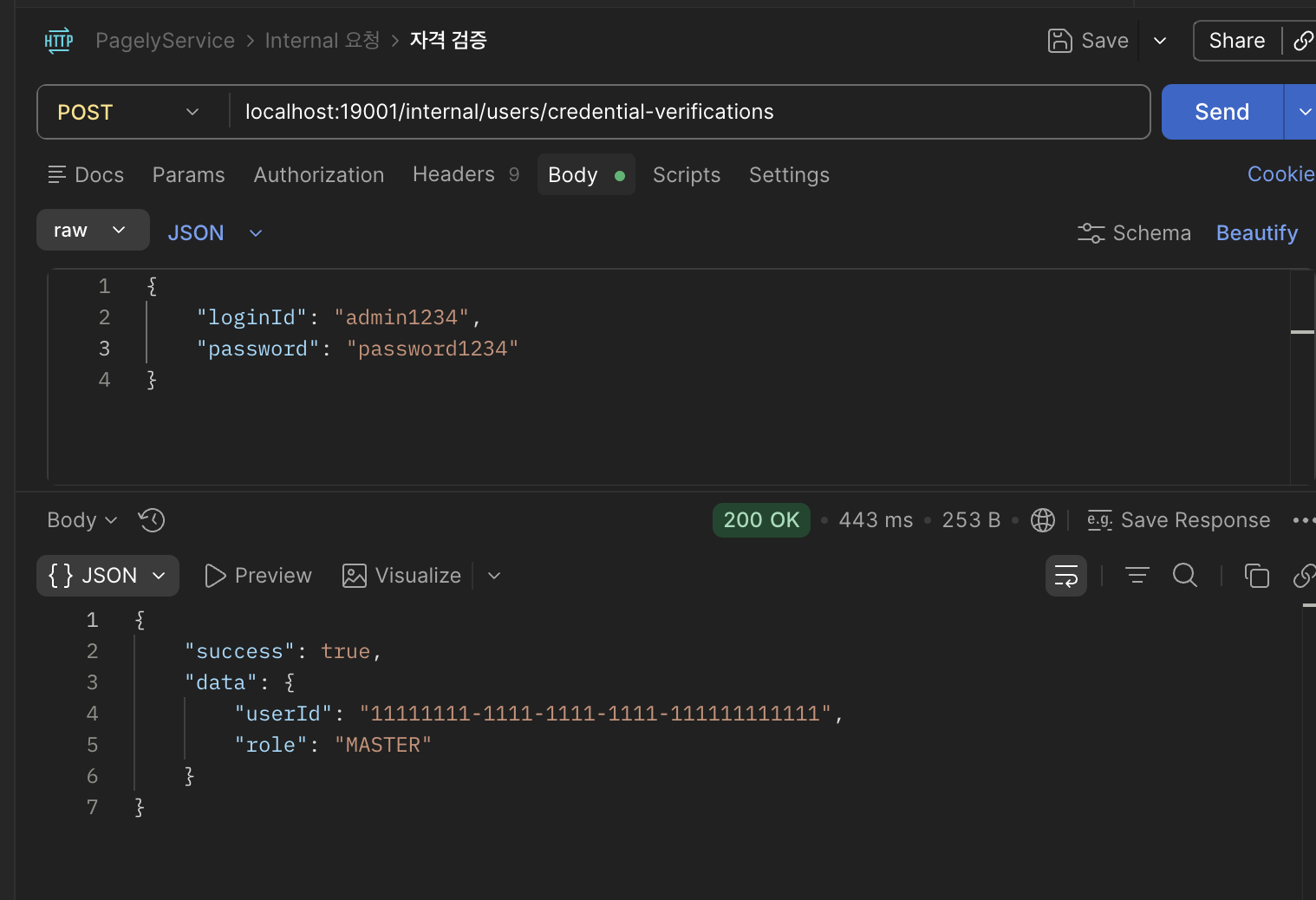The height and width of the screenshot is (900, 1316).
Task: Open the JSON language dropdown in request body
Action: pos(215,233)
